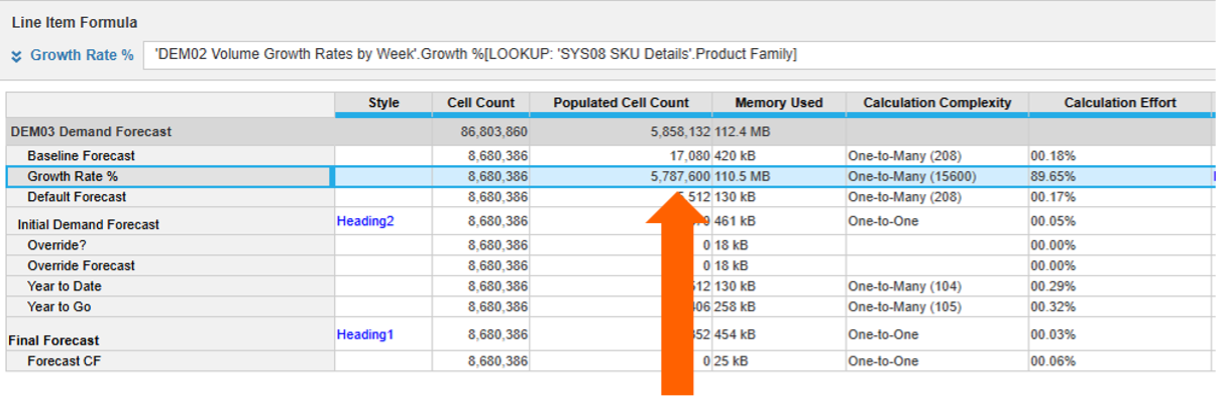Select the Populated Cell Count column header

click(621, 102)
